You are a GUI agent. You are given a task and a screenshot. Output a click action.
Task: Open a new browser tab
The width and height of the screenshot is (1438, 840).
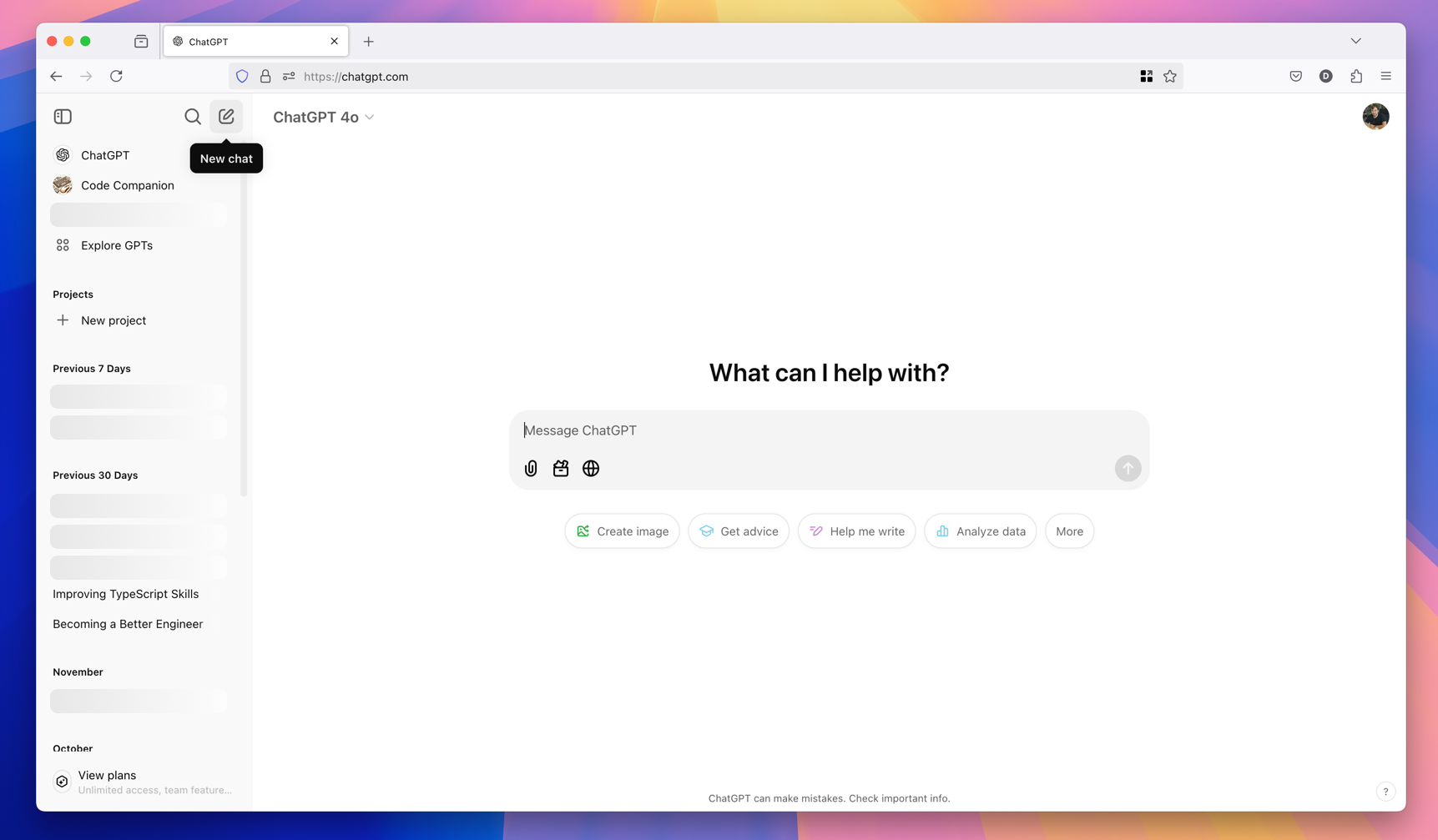coord(368,42)
